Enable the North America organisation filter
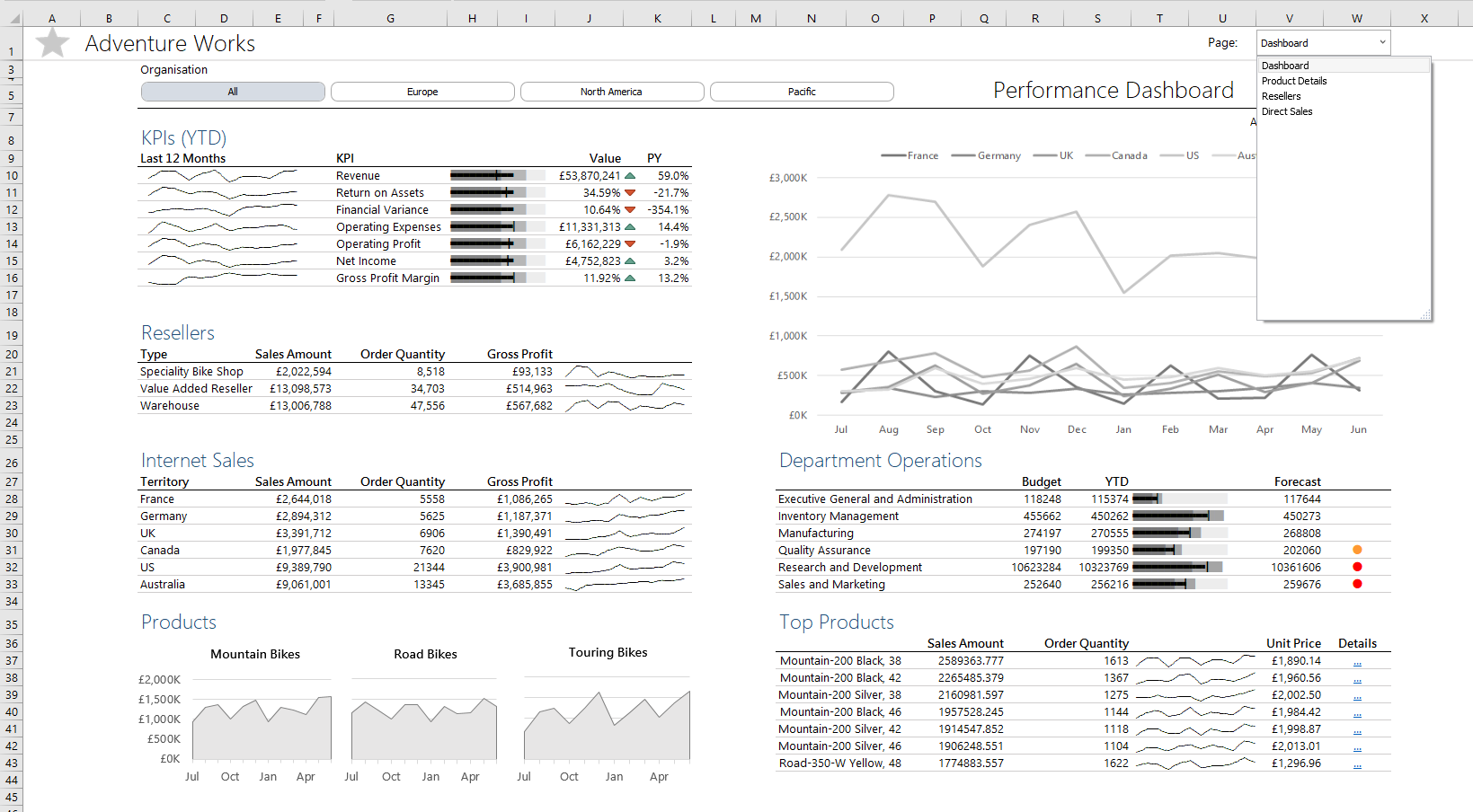1473x812 pixels. coord(611,92)
